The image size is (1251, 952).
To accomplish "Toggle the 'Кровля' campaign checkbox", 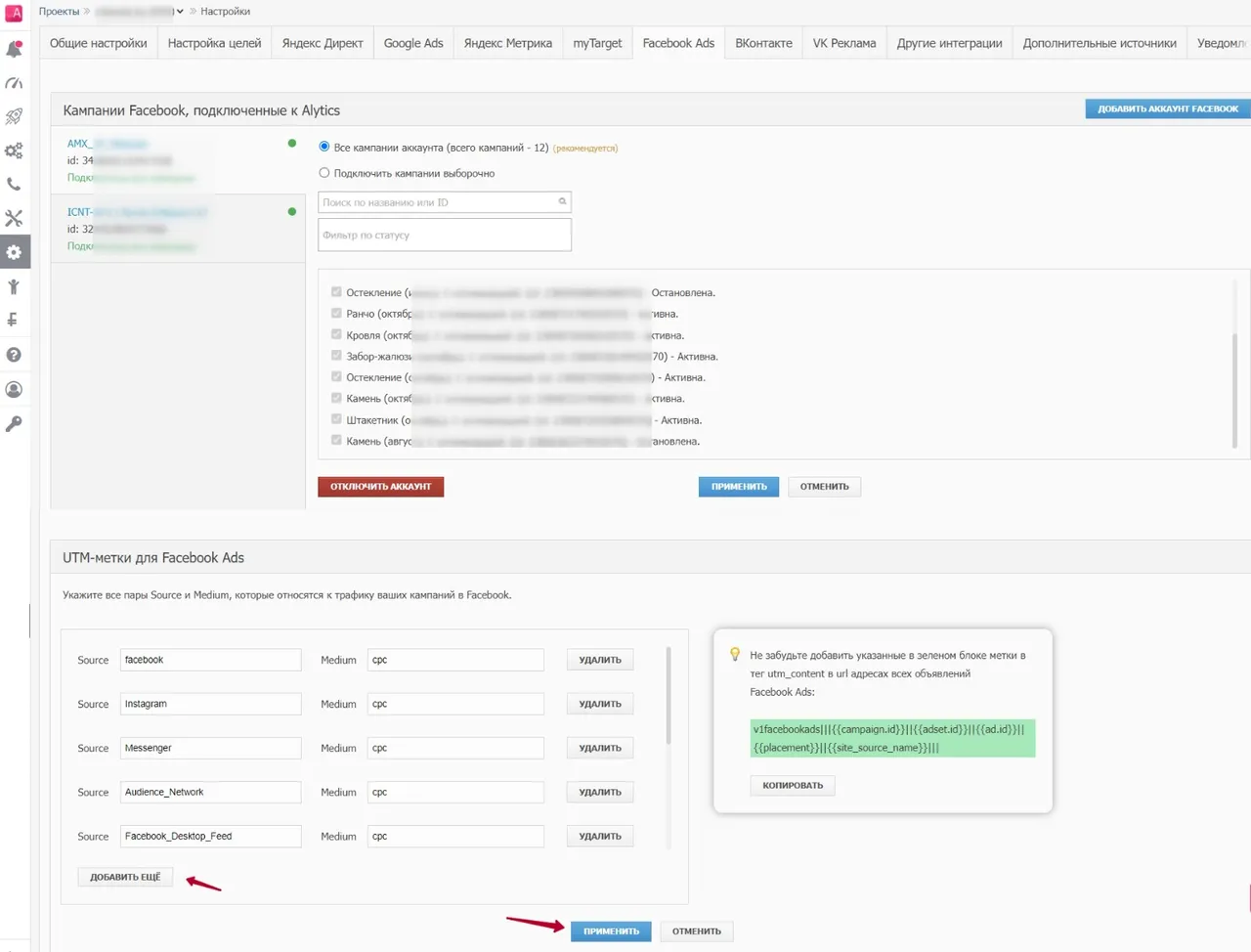I will (x=336, y=334).
